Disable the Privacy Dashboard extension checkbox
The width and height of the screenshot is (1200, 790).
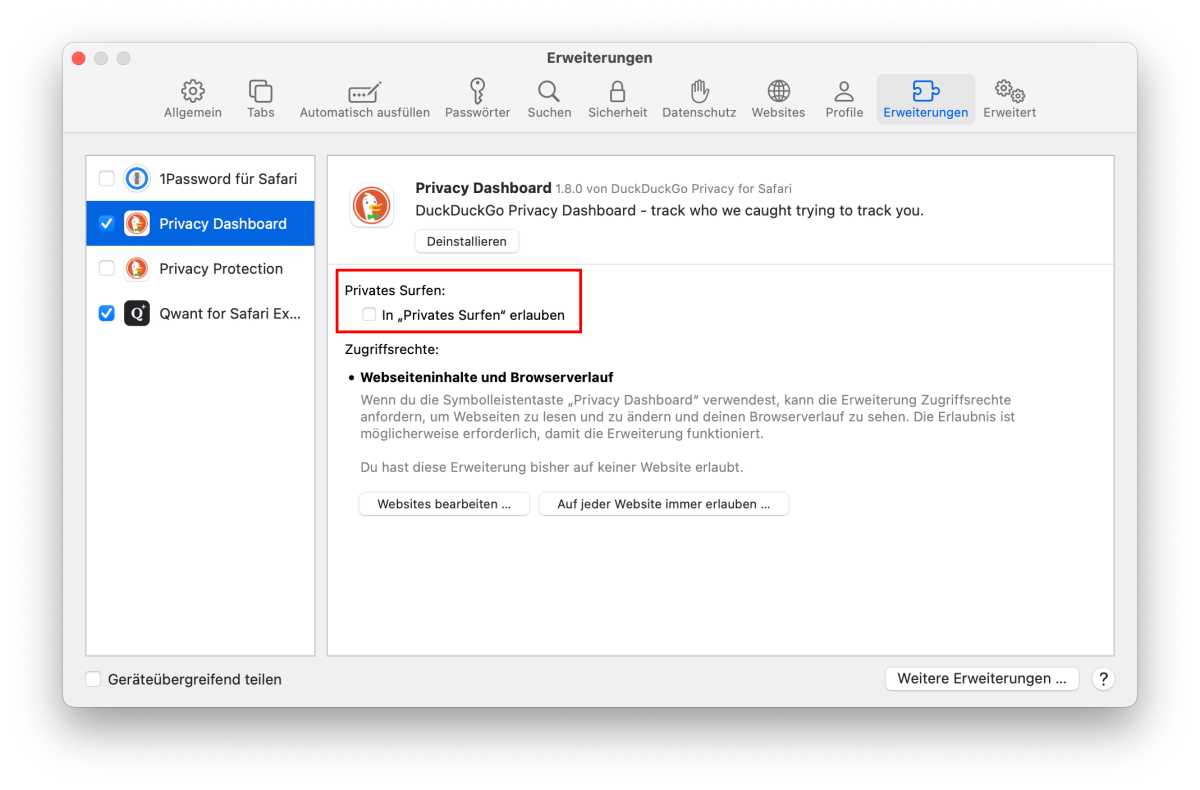pos(106,224)
